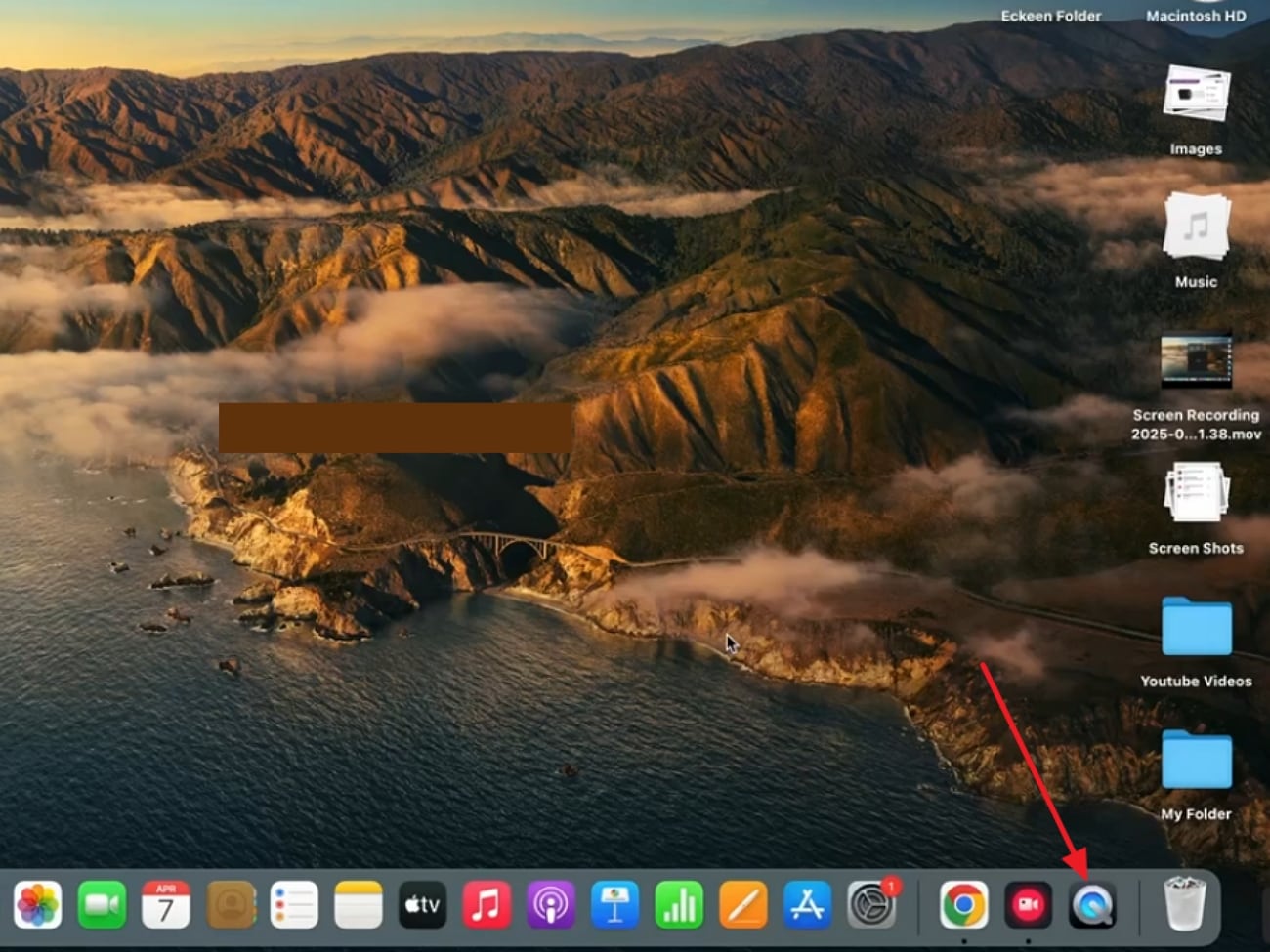This screenshot has width=1270, height=952.
Task: Launch Podcasts from the Dock
Action: (x=551, y=905)
